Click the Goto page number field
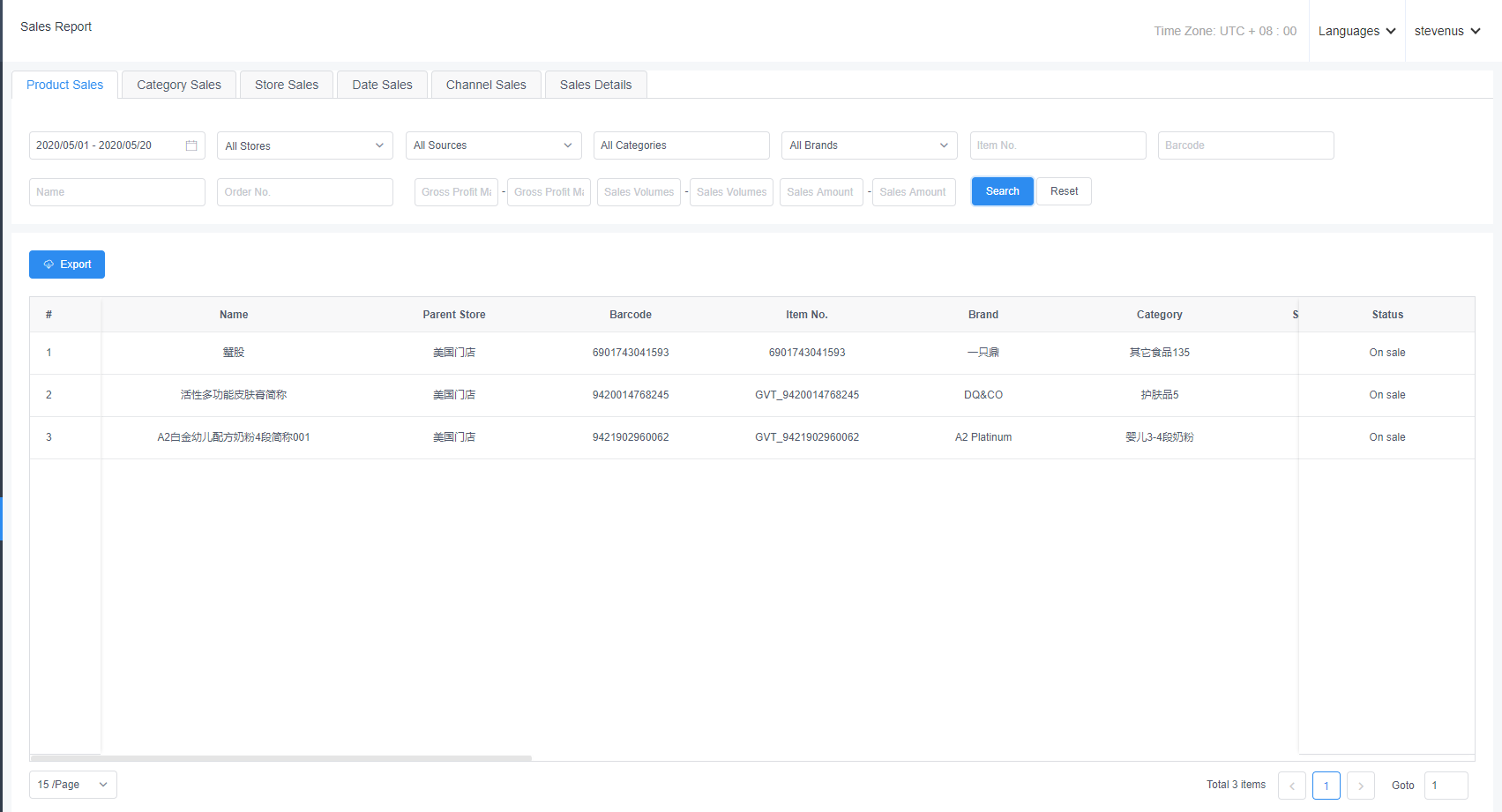Image resolution: width=1502 pixels, height=812 pixels. (1446, 786)
